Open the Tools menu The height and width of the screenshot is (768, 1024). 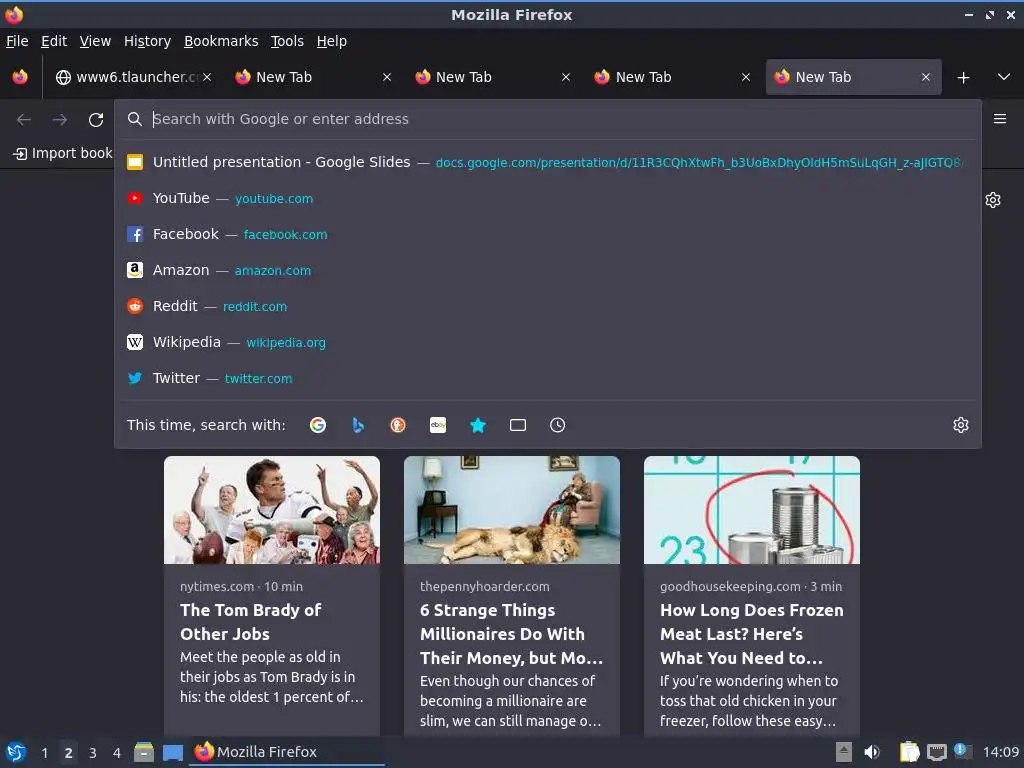(x=287, y=41)
